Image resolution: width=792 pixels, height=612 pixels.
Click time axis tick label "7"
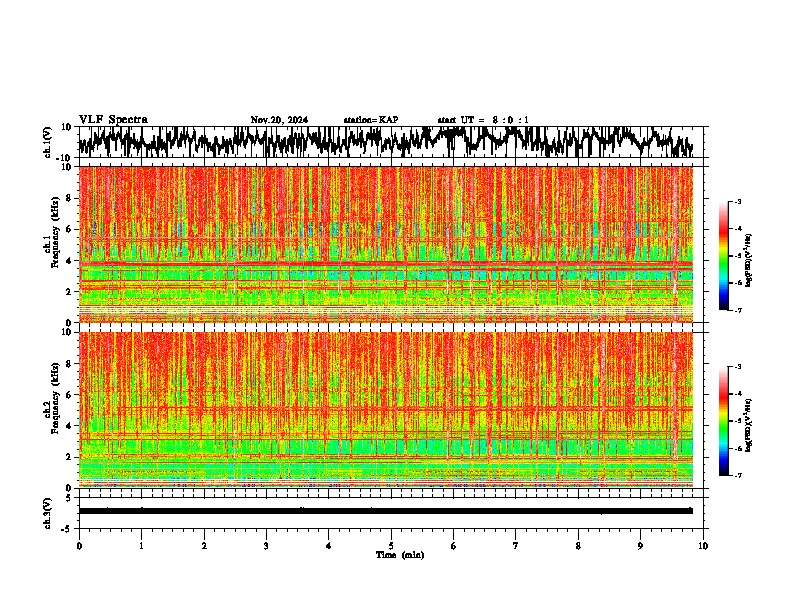[x=516, y=546]
